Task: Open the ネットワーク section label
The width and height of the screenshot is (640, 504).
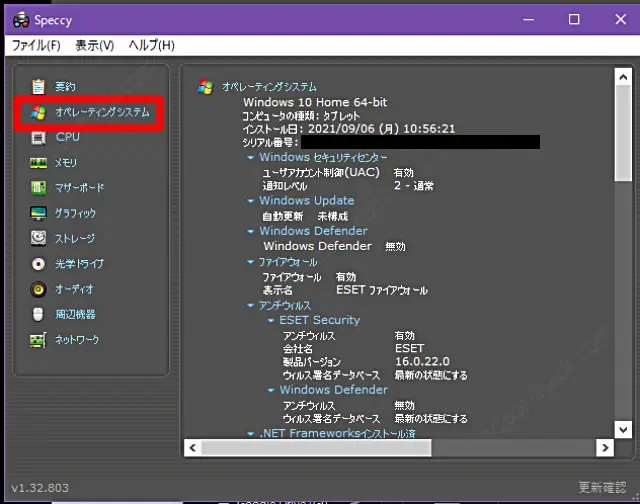Action: pyautogui.click(x=77, y=340)
